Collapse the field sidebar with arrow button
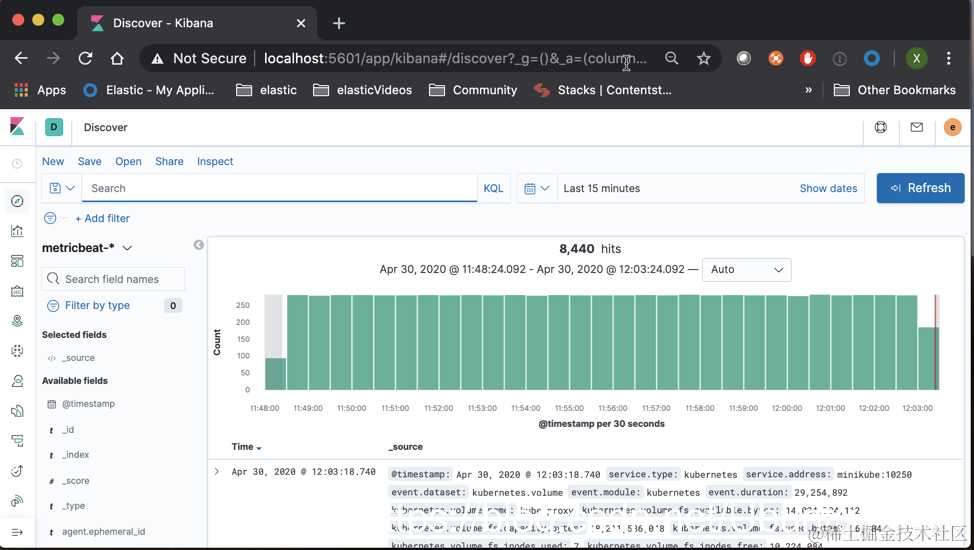Viewport: 974px width, 550px height. pyautogui.click(x=198, y=245)
